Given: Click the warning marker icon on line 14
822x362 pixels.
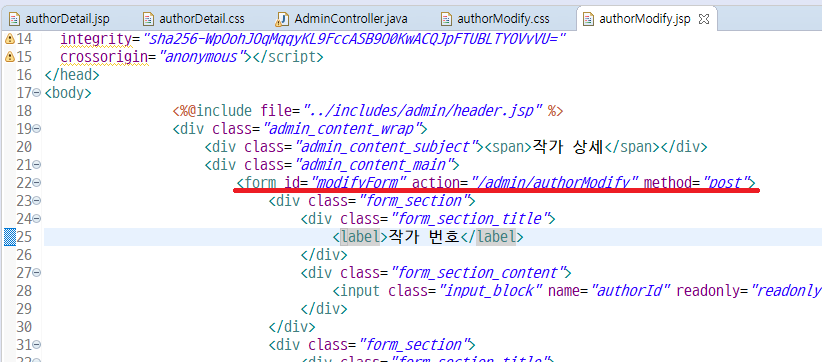Looking at the screenshot, I should 9,39.
